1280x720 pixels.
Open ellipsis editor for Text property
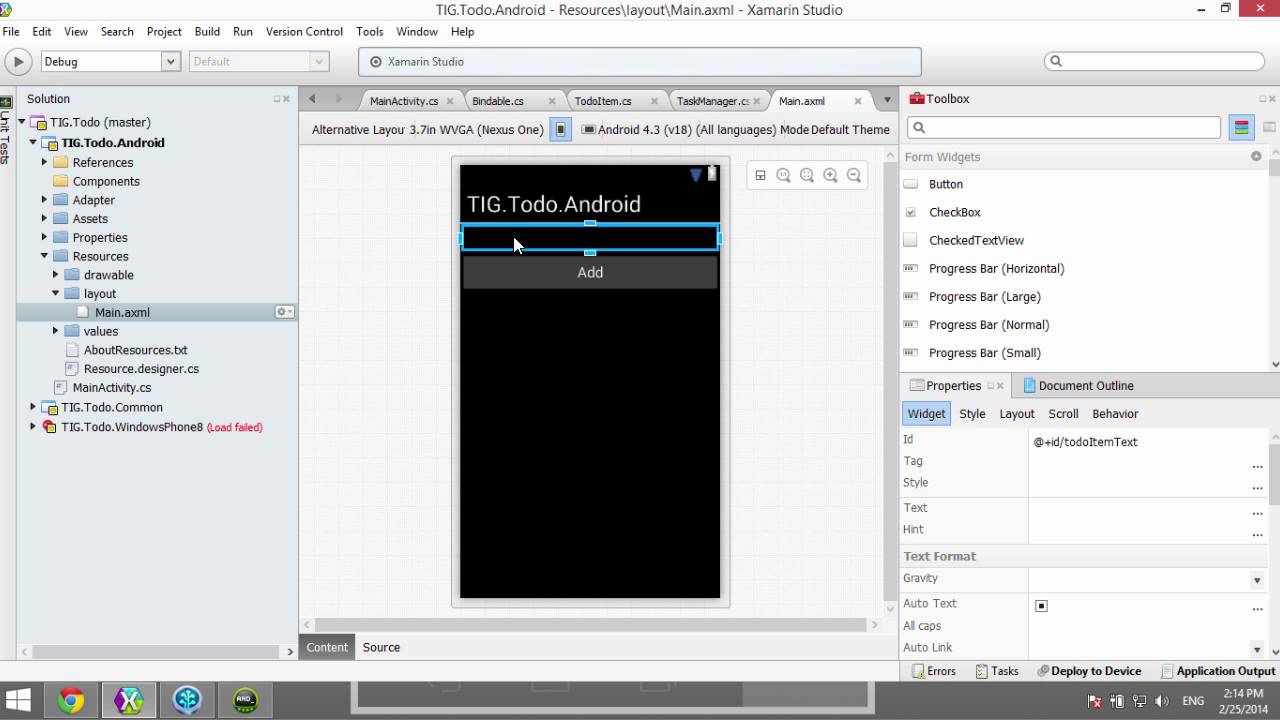[1257, 513]
